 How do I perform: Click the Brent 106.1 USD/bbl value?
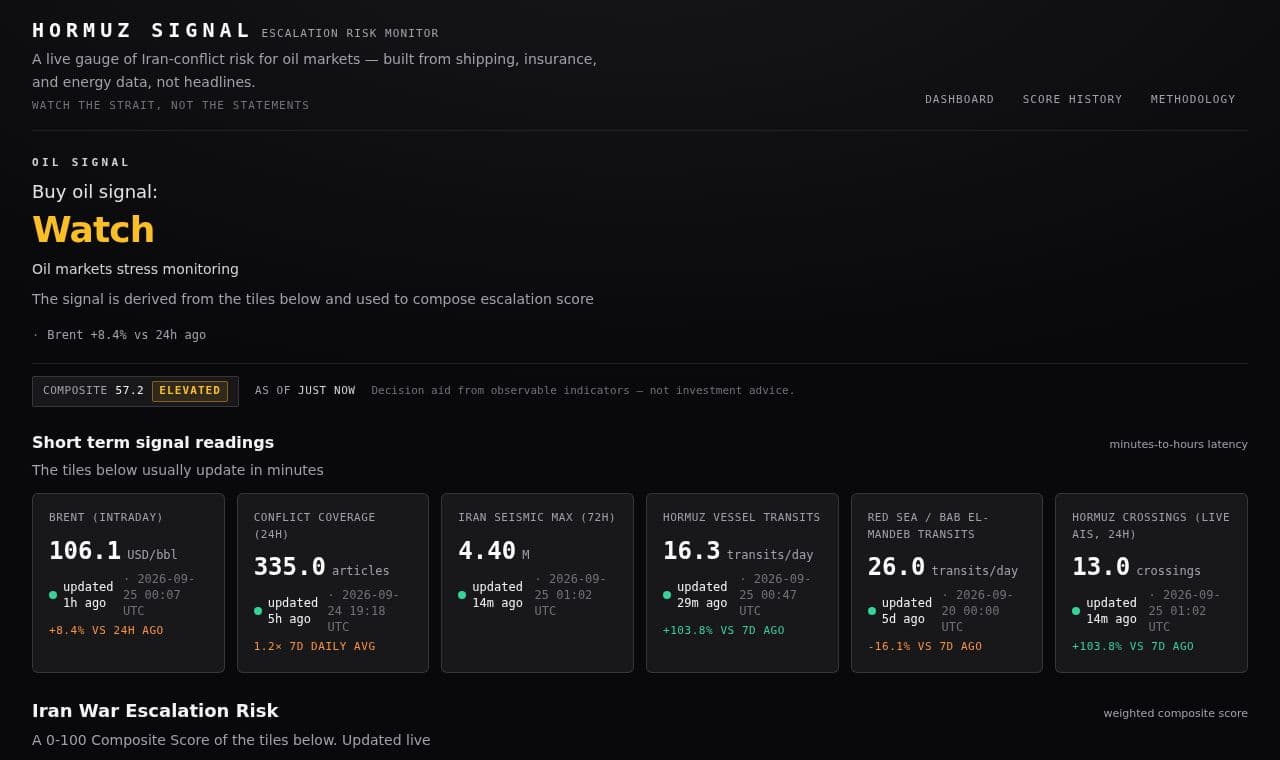tap(113, 551)
